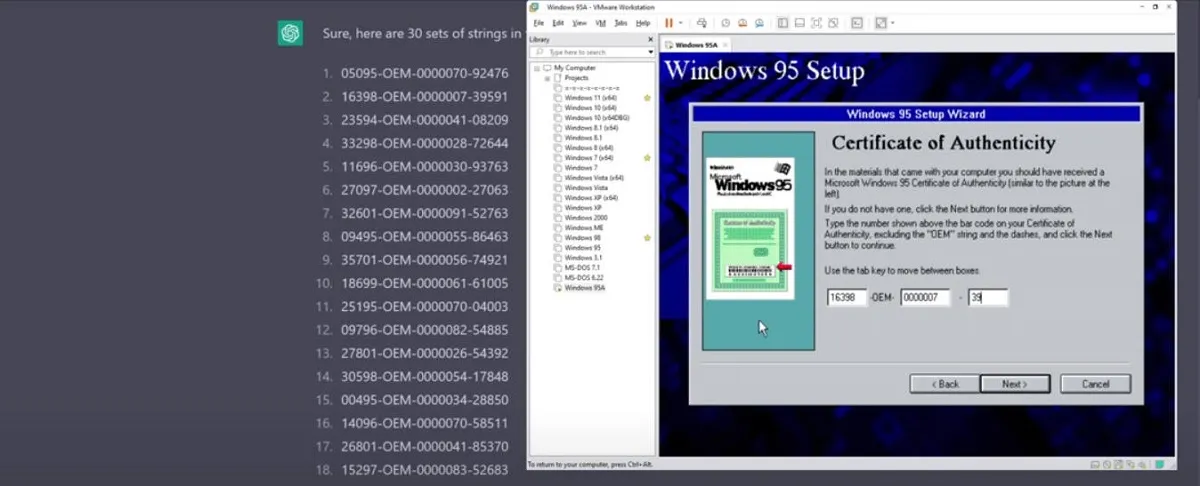Select Windows 10 (x64) in library
This screenshot has height=486, width=1200.
click(590, 108)
